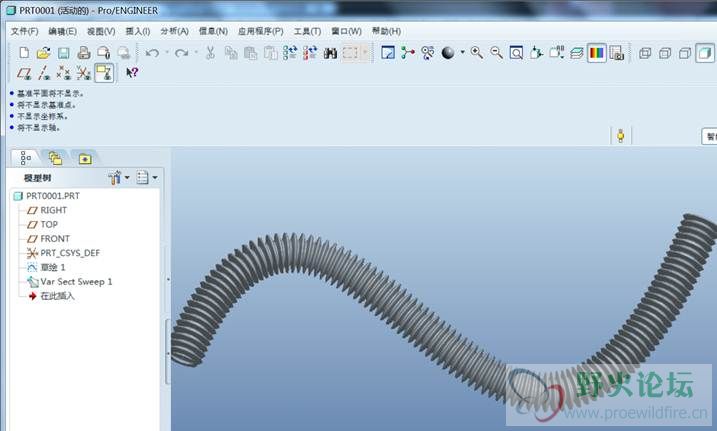Open the 信息(N) menu
Screen dimensions: 717x431
(x=214, y=31)
